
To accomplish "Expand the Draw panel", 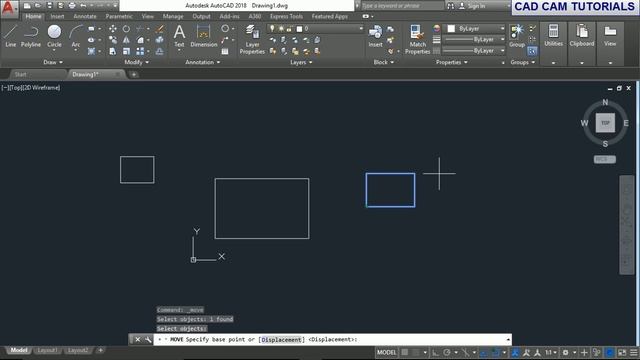I will [53, 62].
